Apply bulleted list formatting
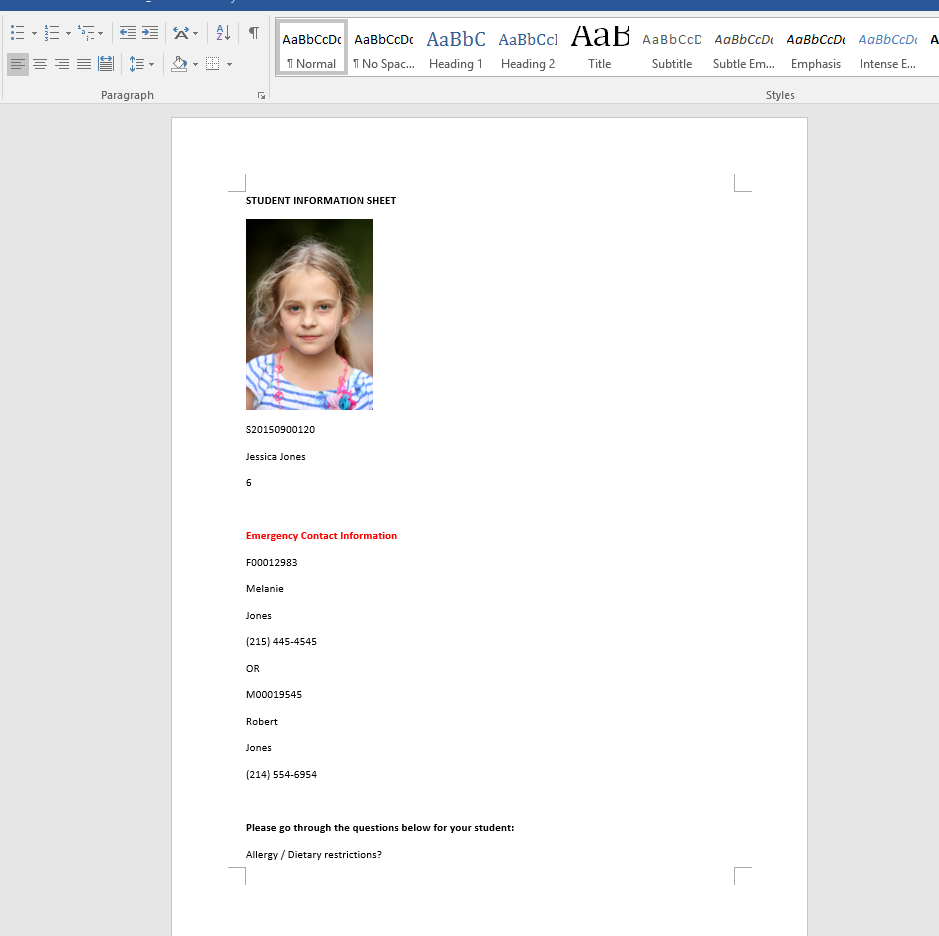The image size is (939, 936). click(18, 33)
